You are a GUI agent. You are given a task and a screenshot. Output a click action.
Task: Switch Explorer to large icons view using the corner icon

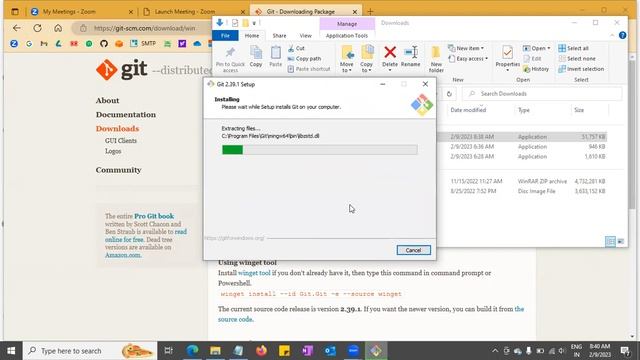point(621,242)
